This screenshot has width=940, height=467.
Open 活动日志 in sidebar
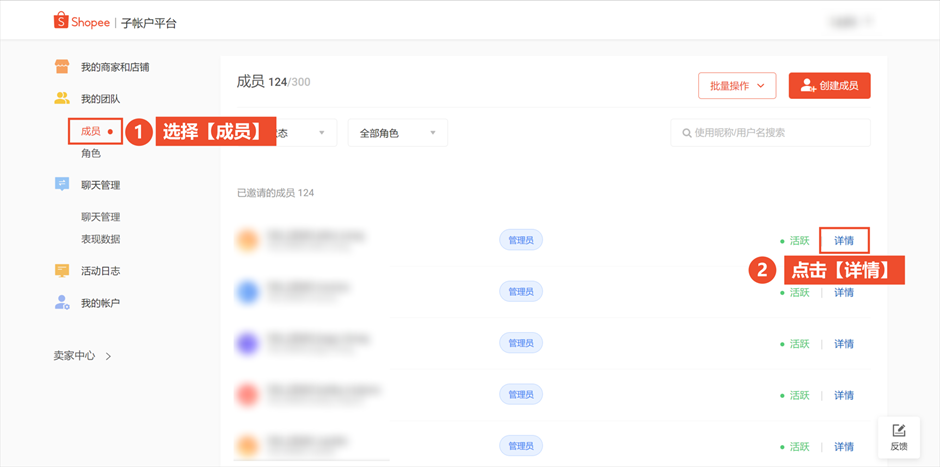click(x=101, y=271)
